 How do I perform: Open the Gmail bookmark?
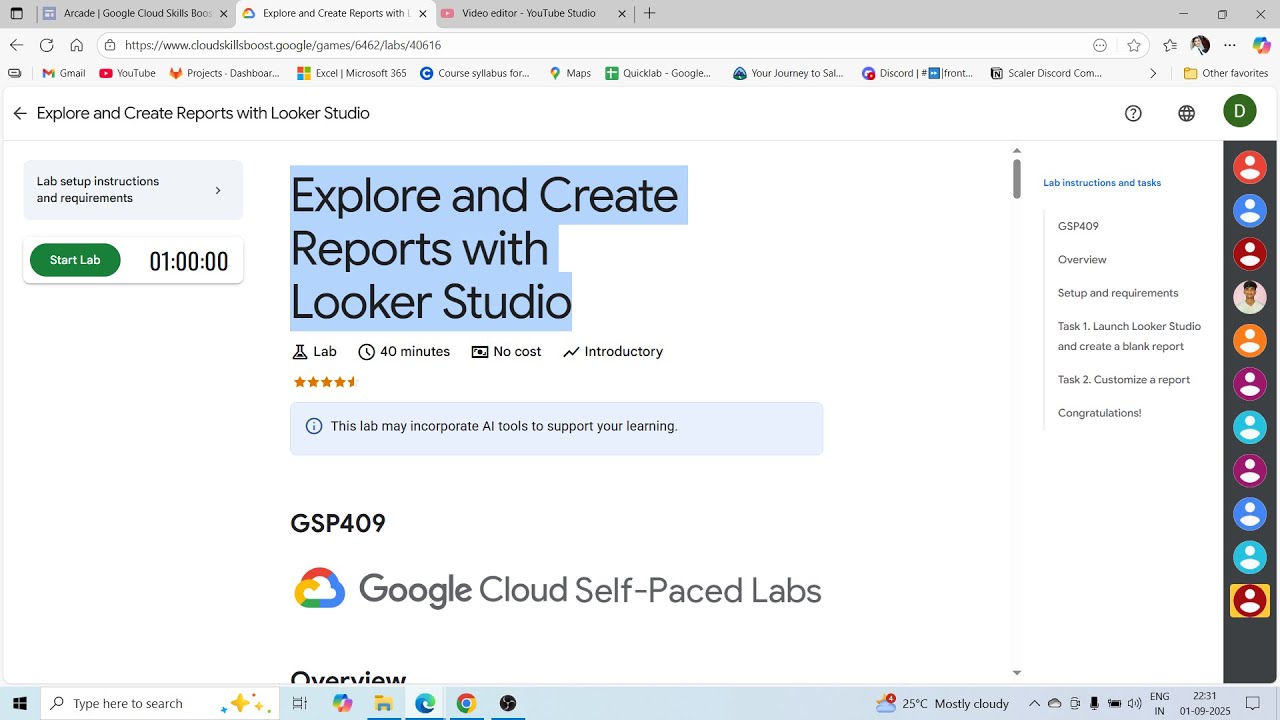tap(63, 73)
